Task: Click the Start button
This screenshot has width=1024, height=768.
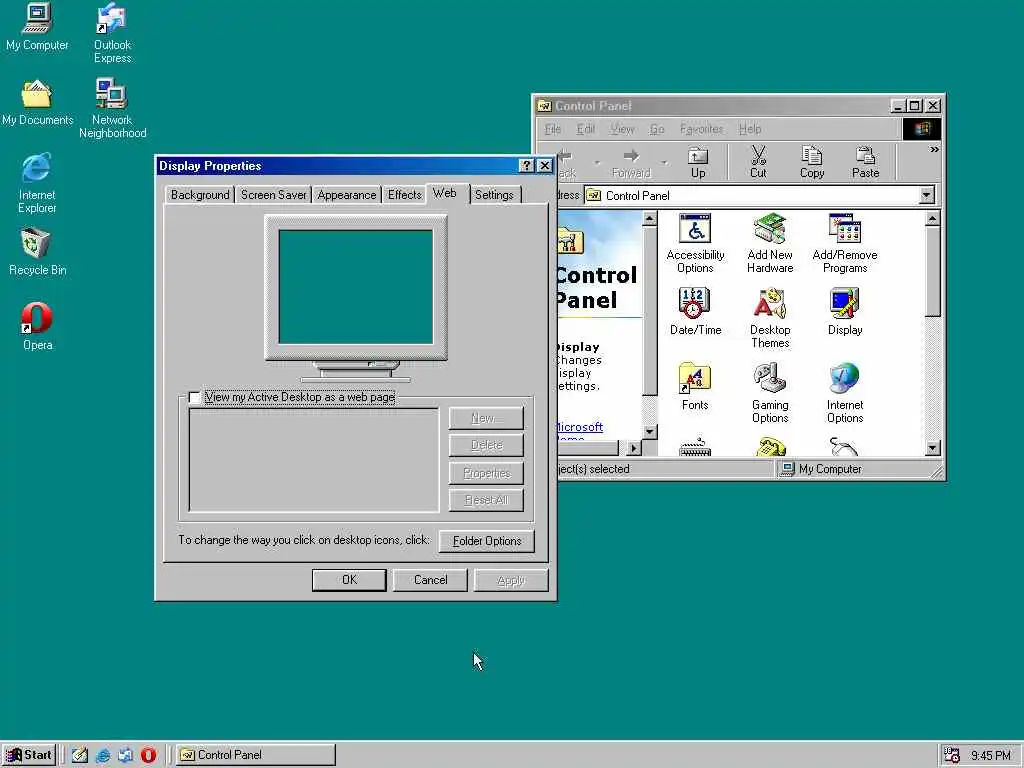Action: (29, 755)
